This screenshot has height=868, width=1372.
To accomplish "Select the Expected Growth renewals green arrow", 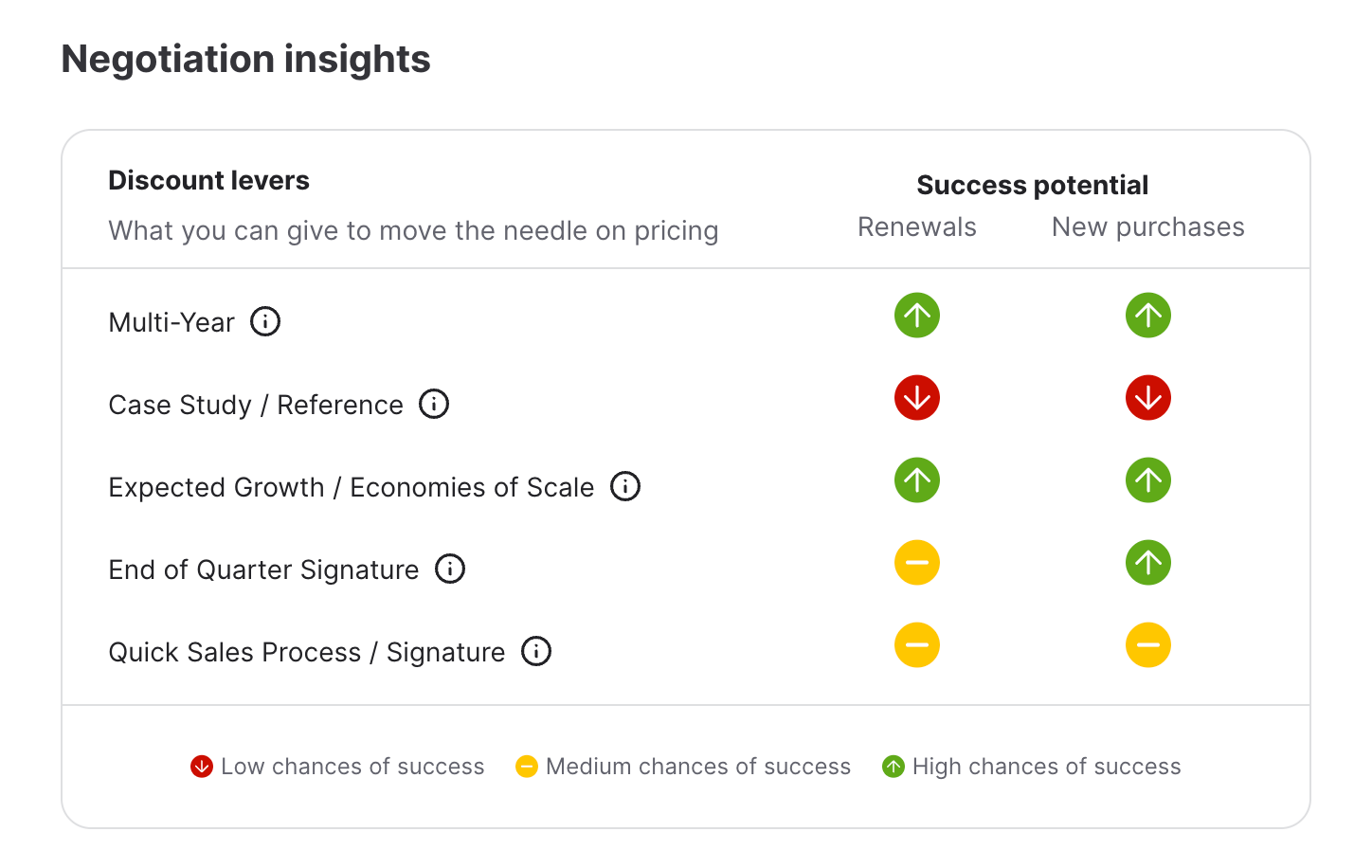I will tap(917, 479).
